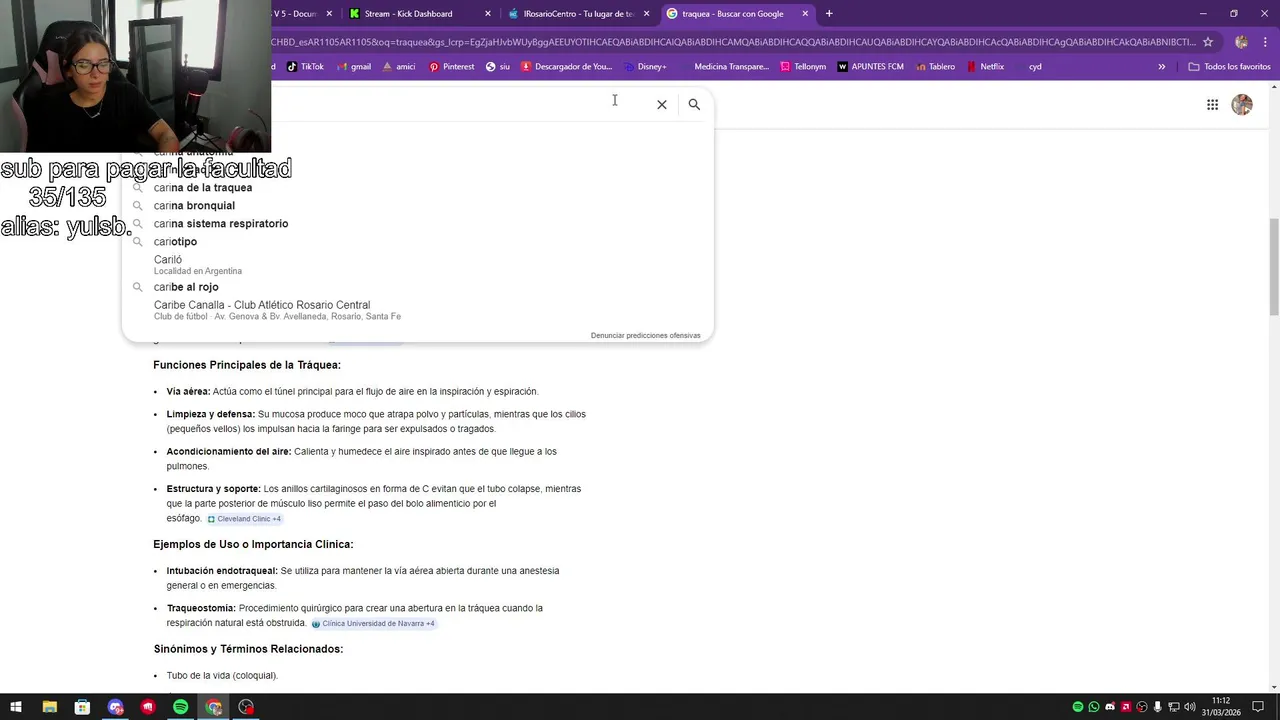Click Denunciar predicciones ofensivas link
This screenshot has height=720, width=1280.
click(645, 336)
